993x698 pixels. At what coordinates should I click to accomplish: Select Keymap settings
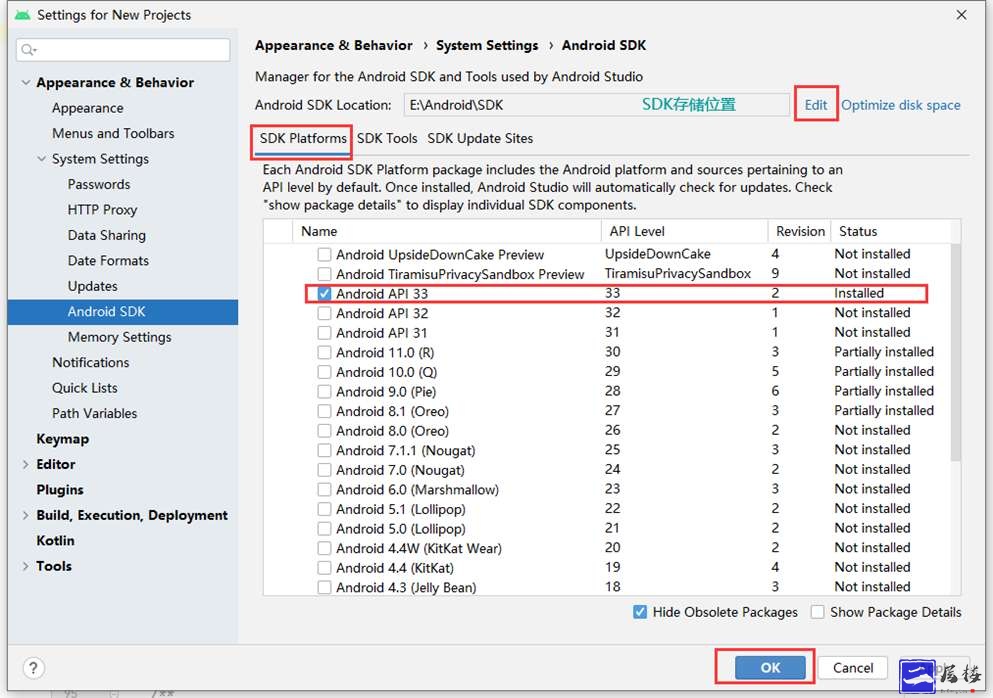click(x=63, y=439)
